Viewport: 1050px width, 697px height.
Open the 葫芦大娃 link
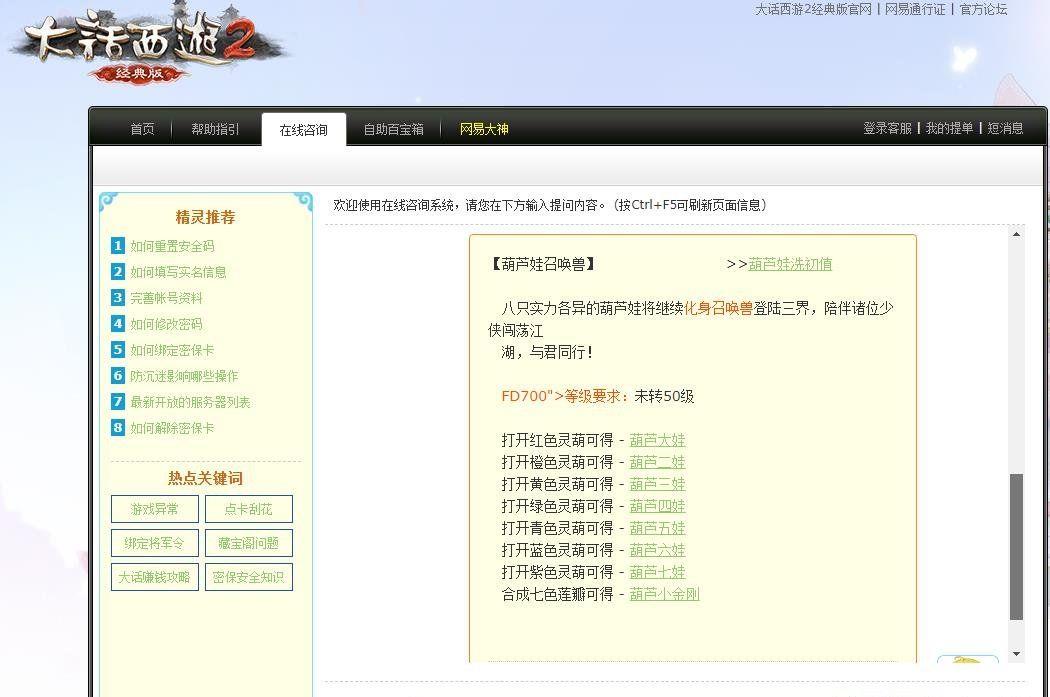(x=658, y=441)
